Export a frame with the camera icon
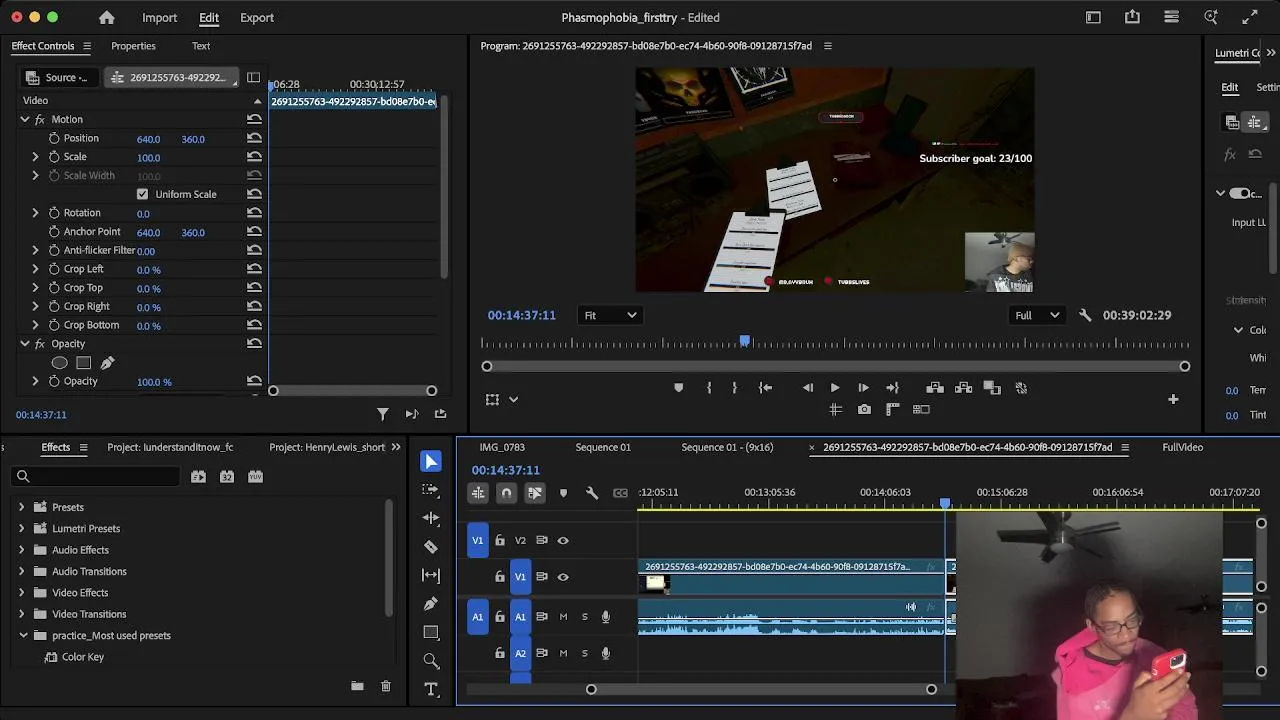The width and height of the screenshot is (1280, 720). 864,409
